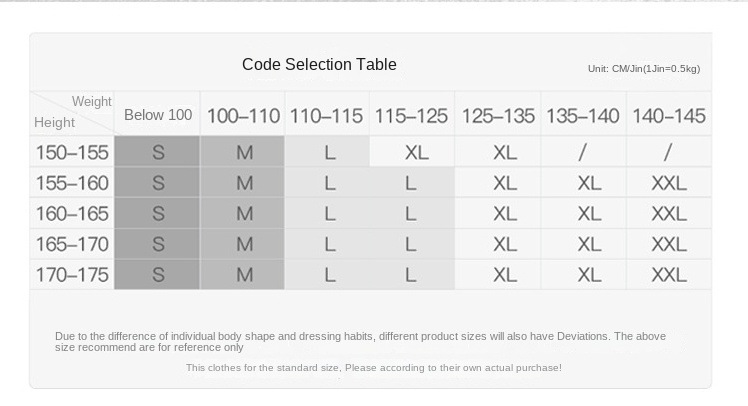748x406 pixels.
Task: Select the S cell in the 150–155 row
Action: click(158, 153)
